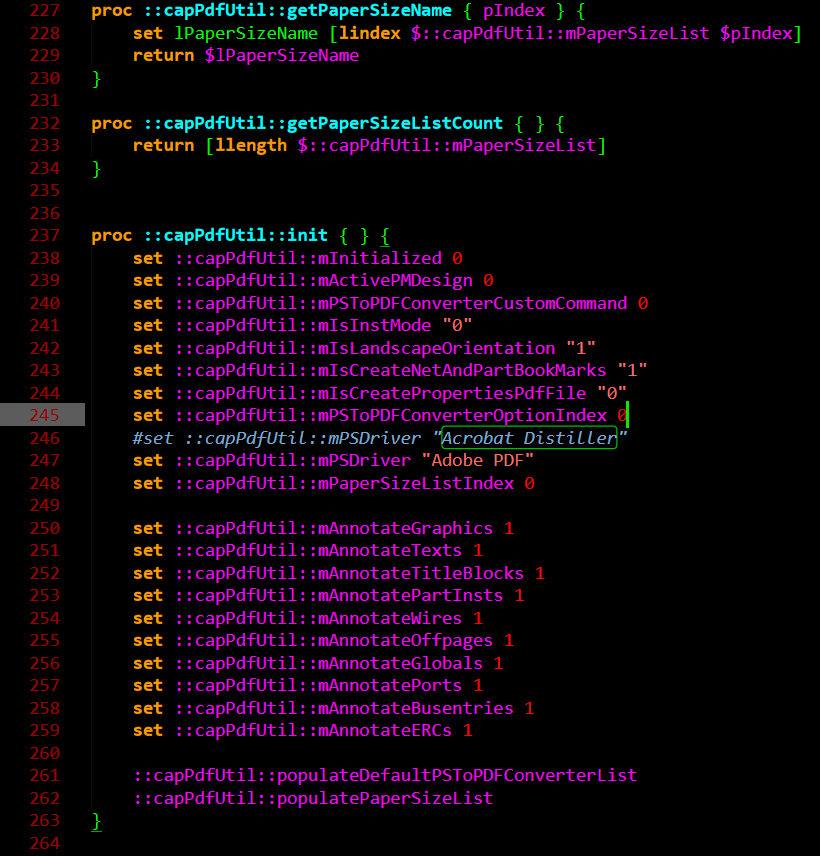Click the lindex command on line 228
The image size is (820, 856).
(370, 33)
